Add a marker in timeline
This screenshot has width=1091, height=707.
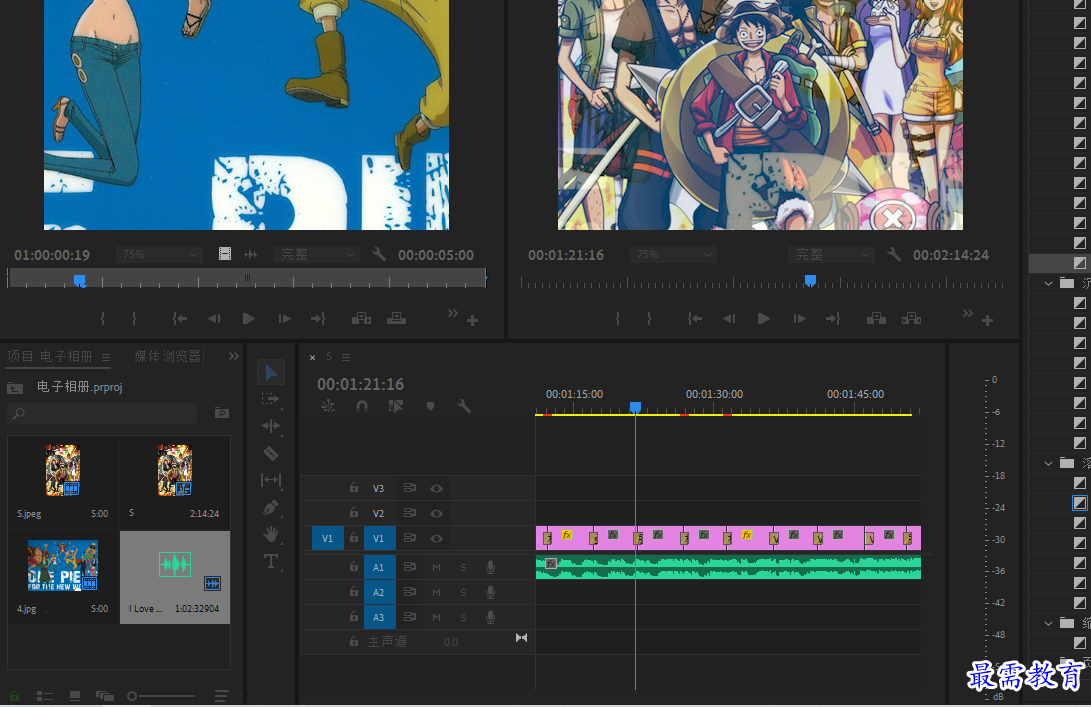point(430,406)
